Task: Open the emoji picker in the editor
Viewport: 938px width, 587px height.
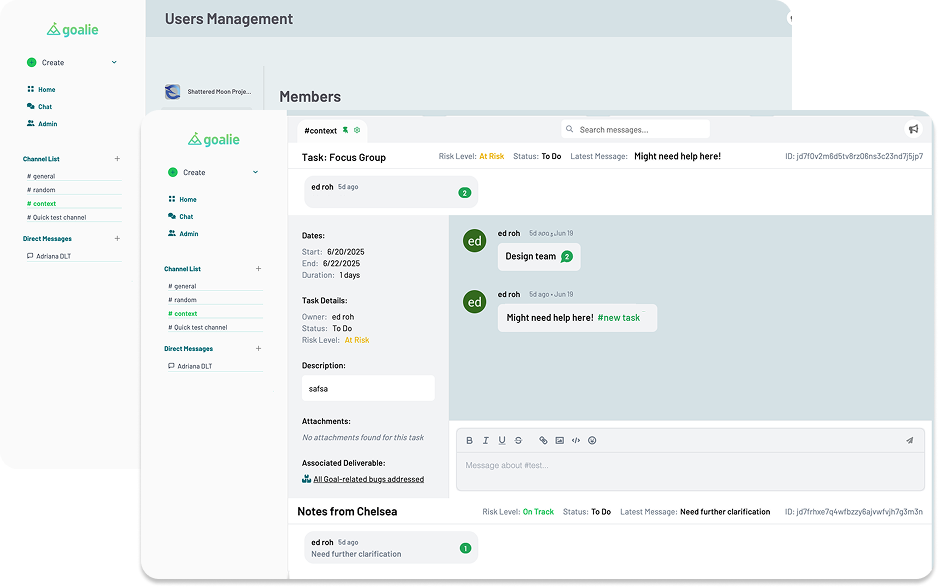Action: (592, 440)
